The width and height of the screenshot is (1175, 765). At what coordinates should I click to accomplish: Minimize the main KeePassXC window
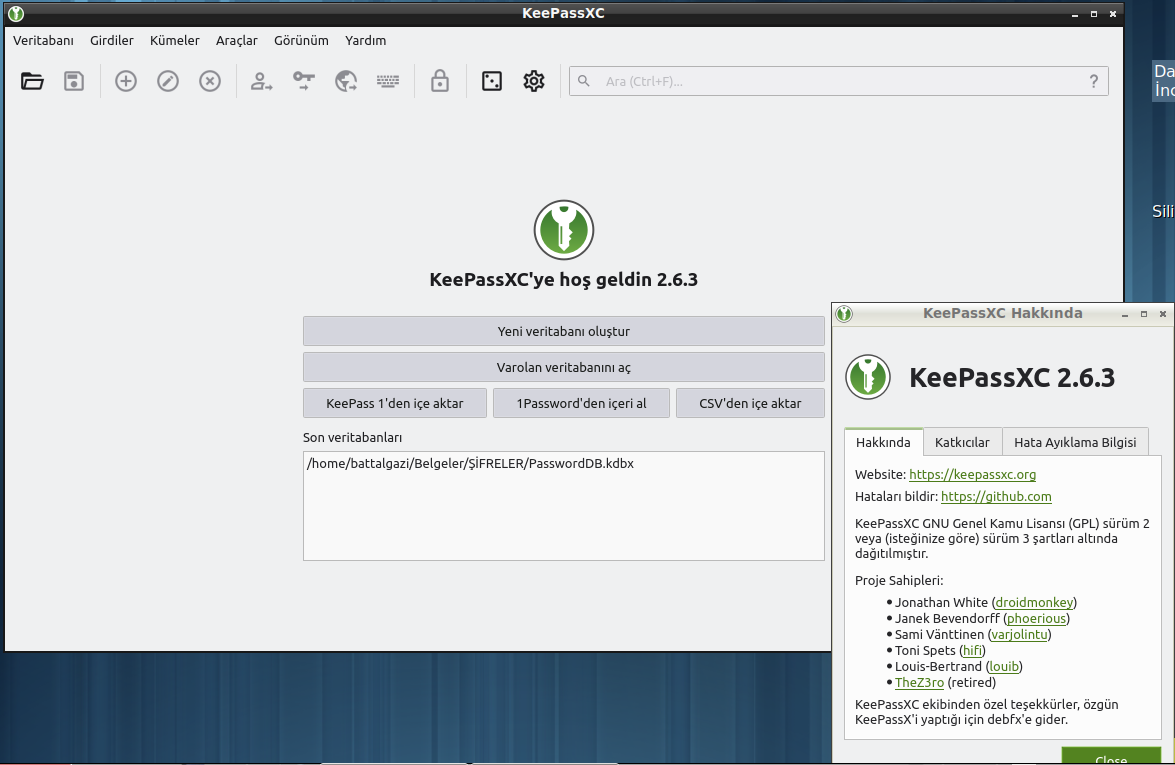click(x=1075, y=13)
